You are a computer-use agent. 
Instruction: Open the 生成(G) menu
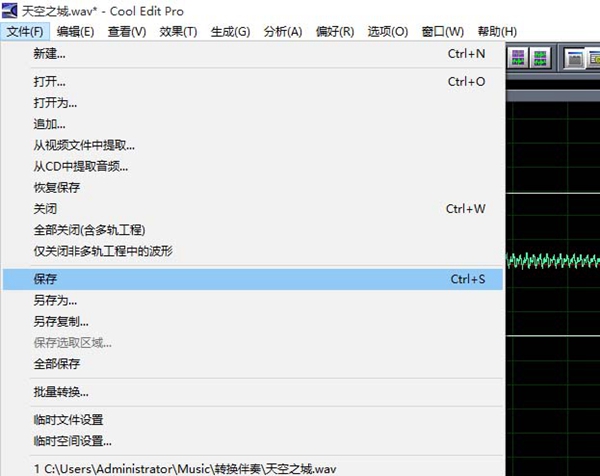[230, 31]
